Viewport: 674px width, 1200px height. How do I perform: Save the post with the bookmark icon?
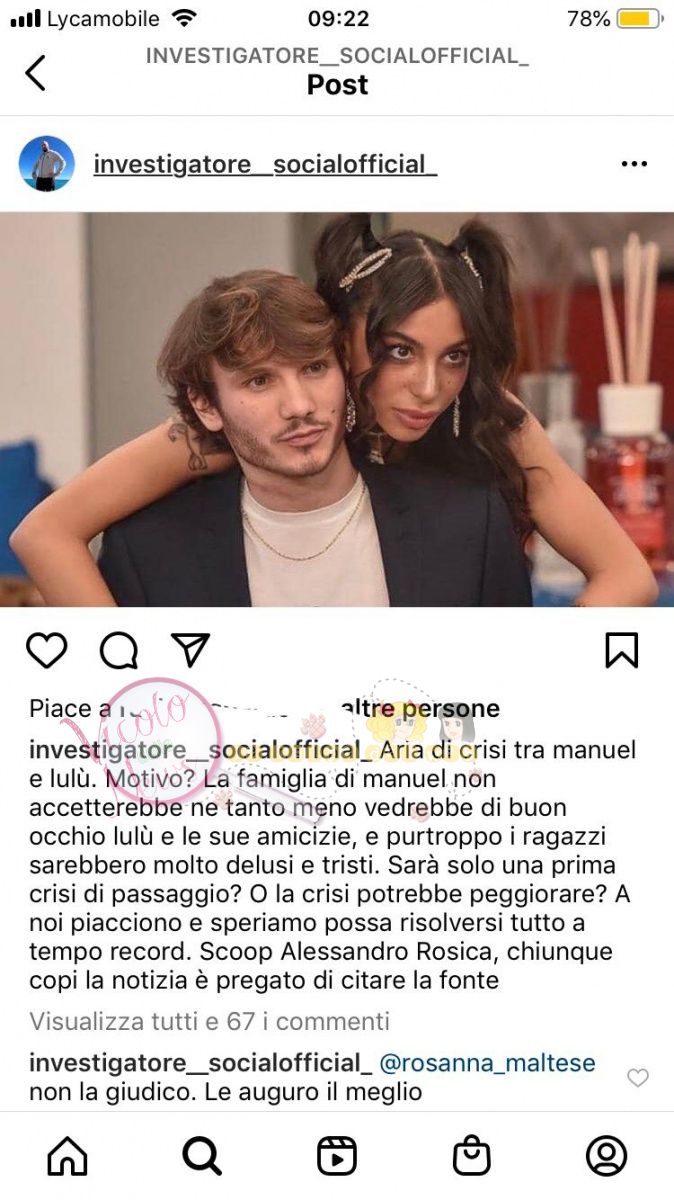click(621, 651)
